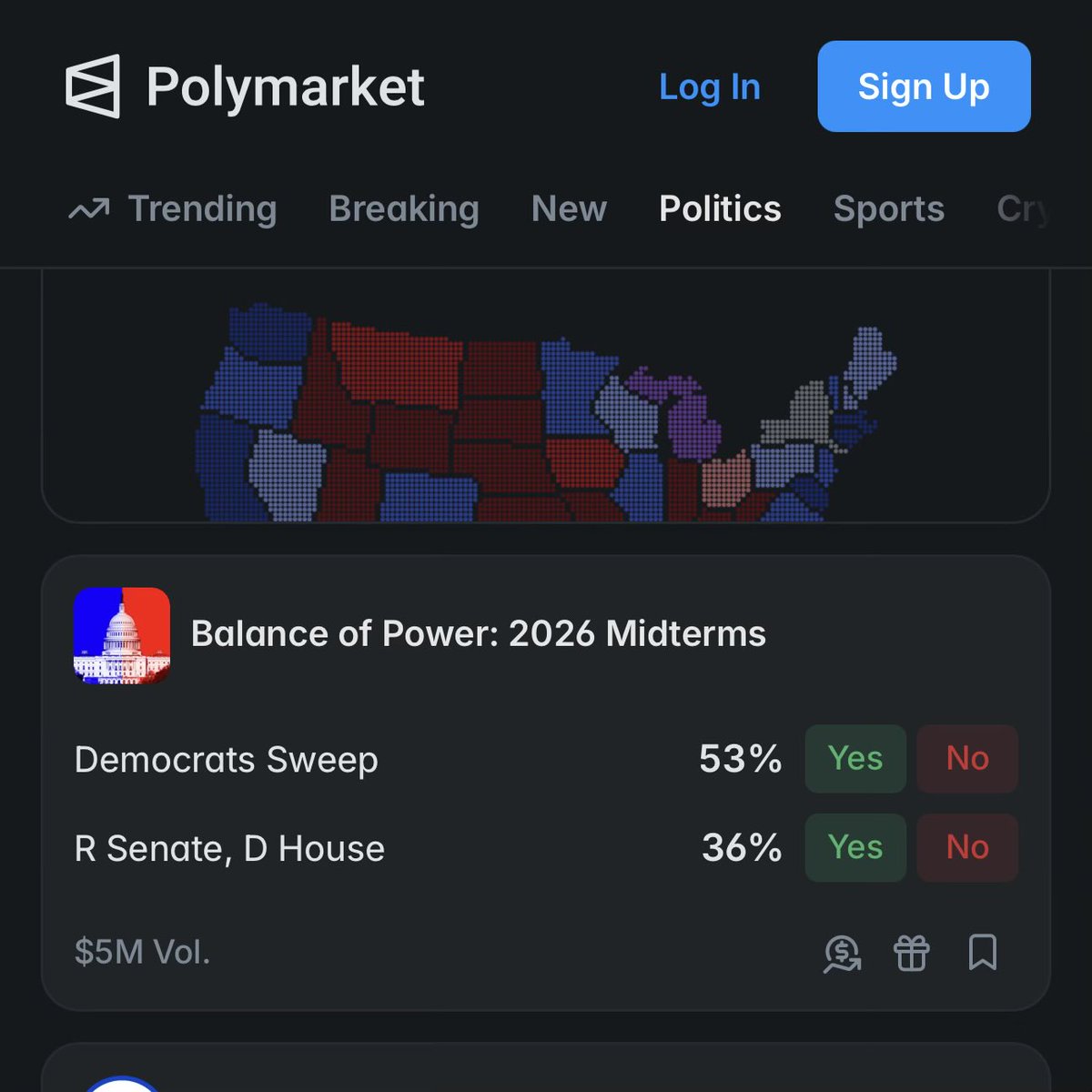Click the Polymarket logo icon
Viewport: 1092px width, 1092px height.
[x=93, y=86]
